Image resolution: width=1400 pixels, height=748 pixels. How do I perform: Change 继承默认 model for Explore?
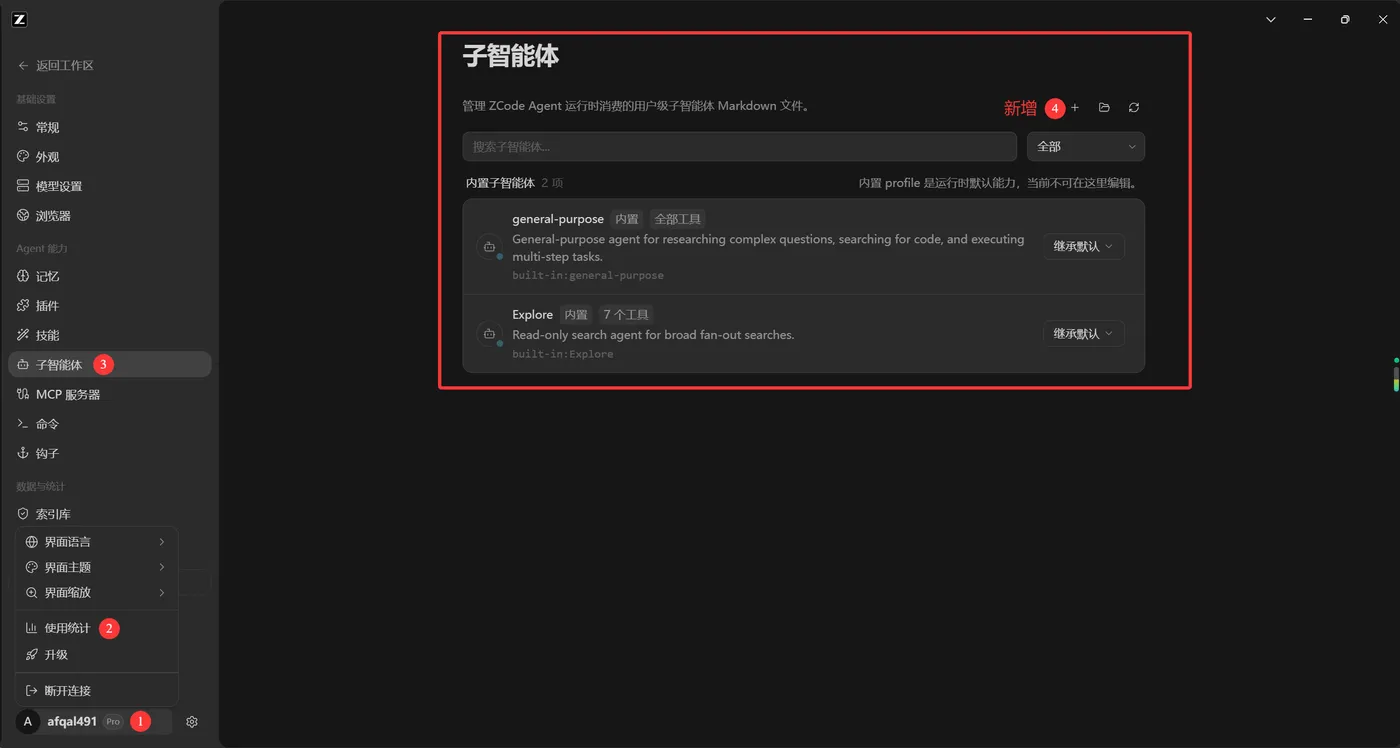click(1084, 334)
